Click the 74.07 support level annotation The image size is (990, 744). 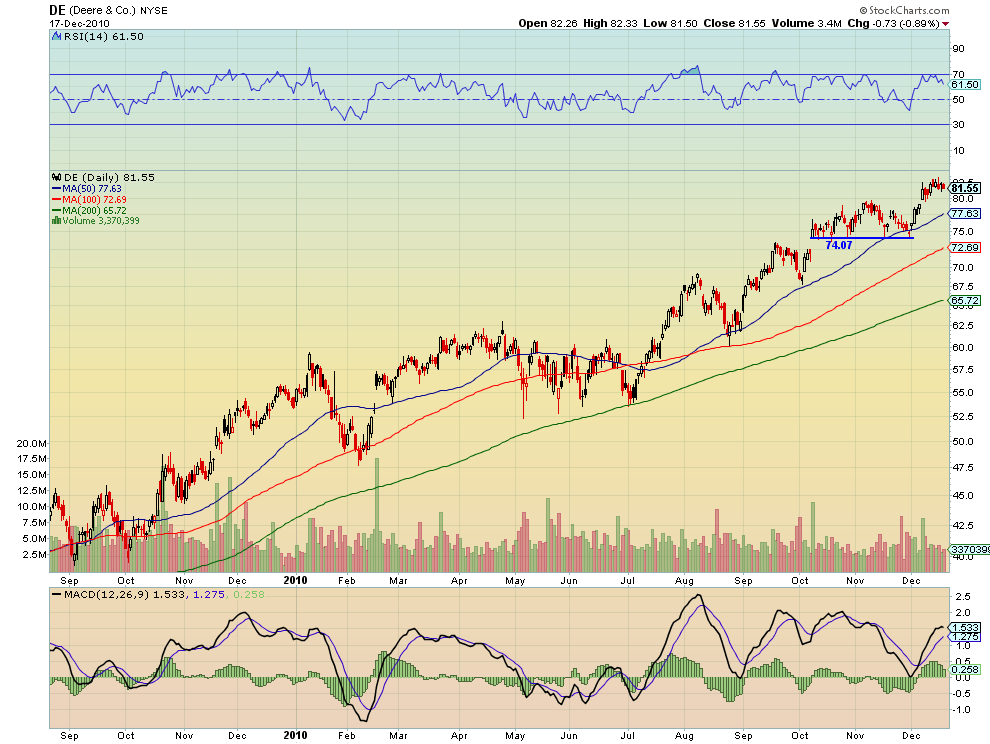(838, 245)
